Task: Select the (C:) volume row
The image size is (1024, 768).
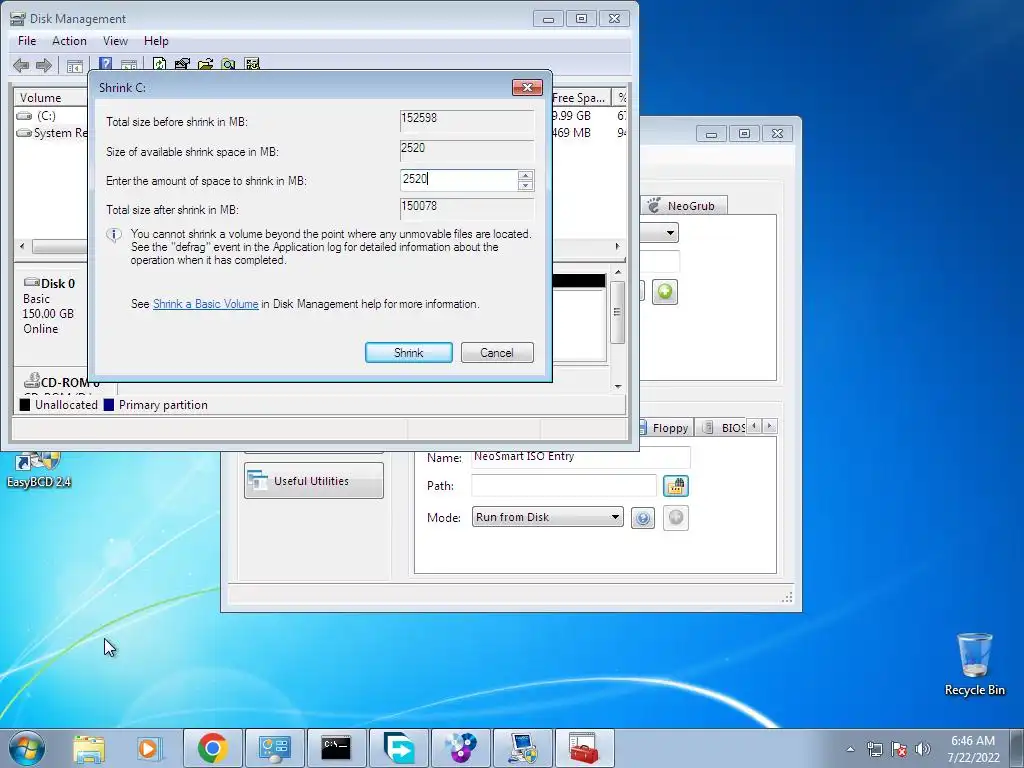Action: (51, 116)
